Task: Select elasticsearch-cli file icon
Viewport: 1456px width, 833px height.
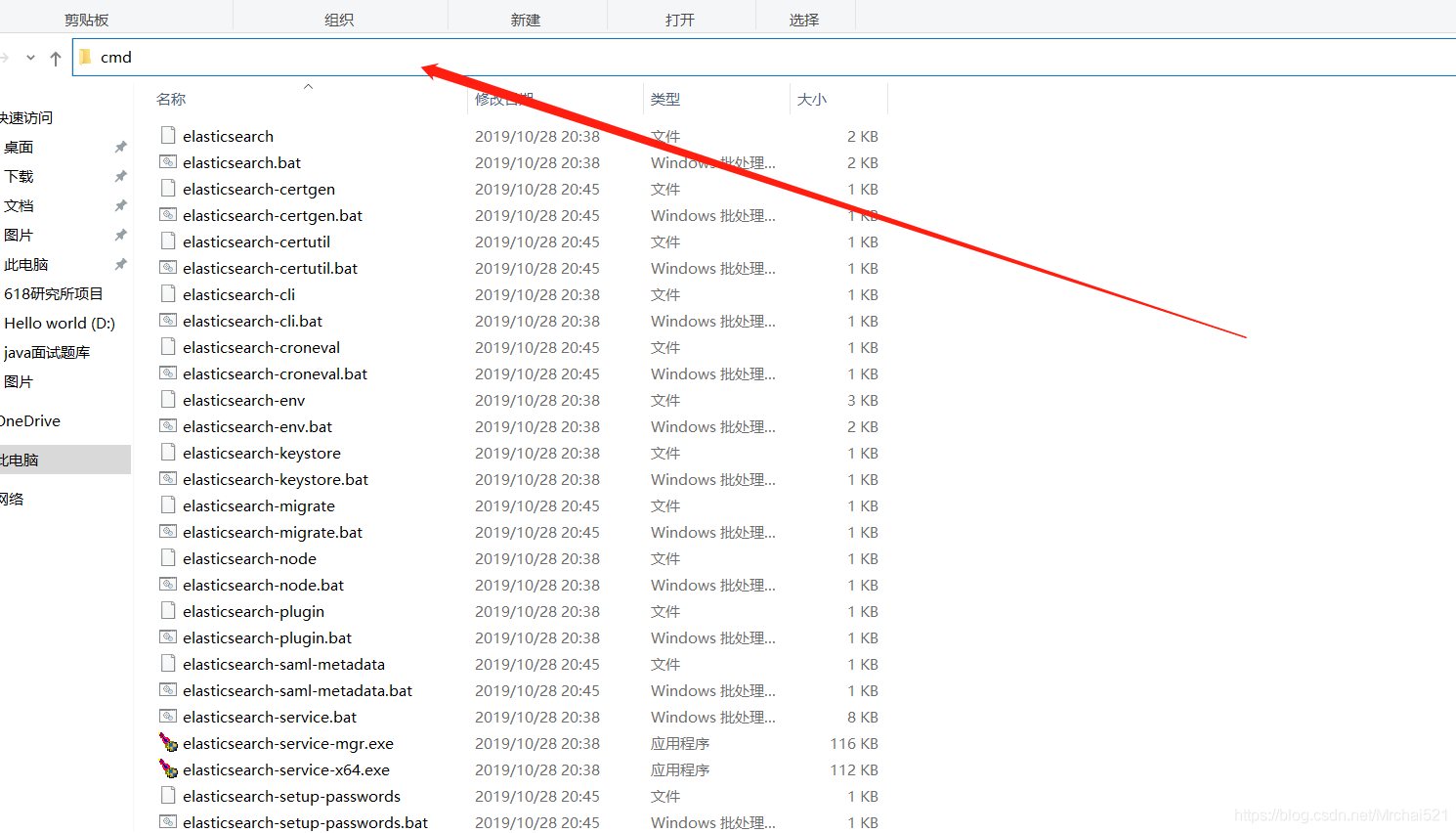Action: (168, 293)
